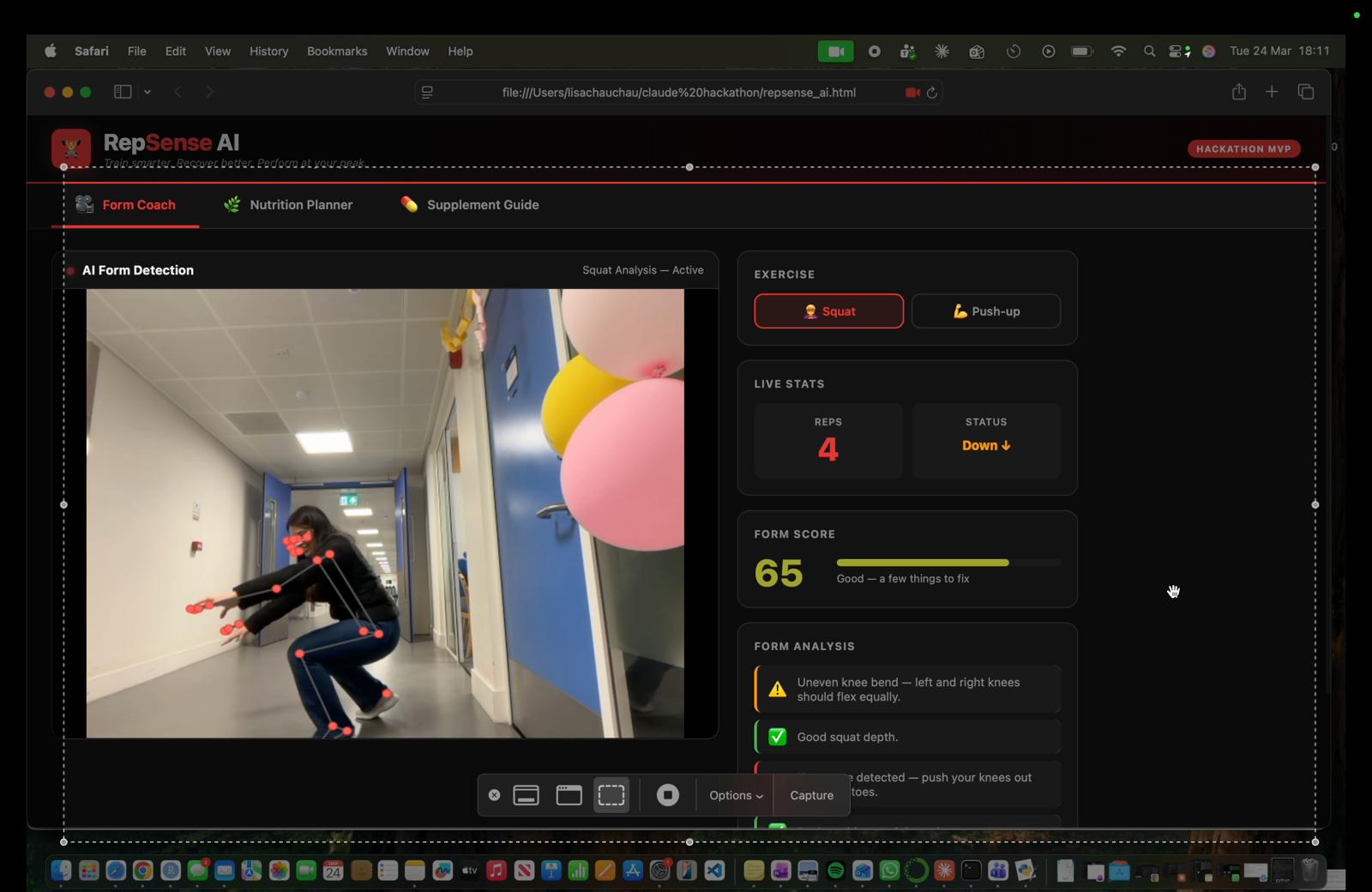Open the Bookmarks menu
The image size is (1372, 892).
point(337,51)
